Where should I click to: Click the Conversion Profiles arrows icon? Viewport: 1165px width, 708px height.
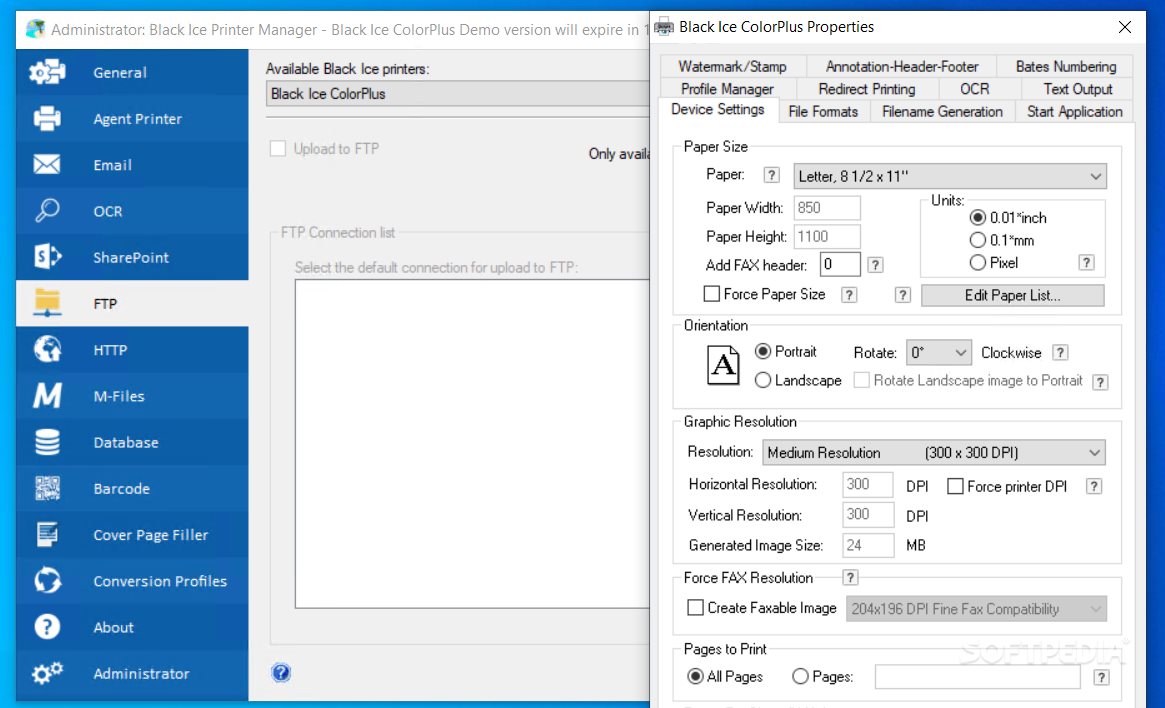click(x=47, y=580)
